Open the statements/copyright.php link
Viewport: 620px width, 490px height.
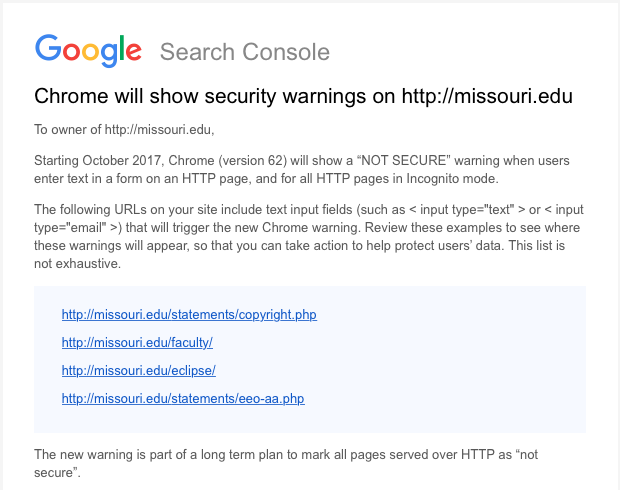click(x=189, y=314)
